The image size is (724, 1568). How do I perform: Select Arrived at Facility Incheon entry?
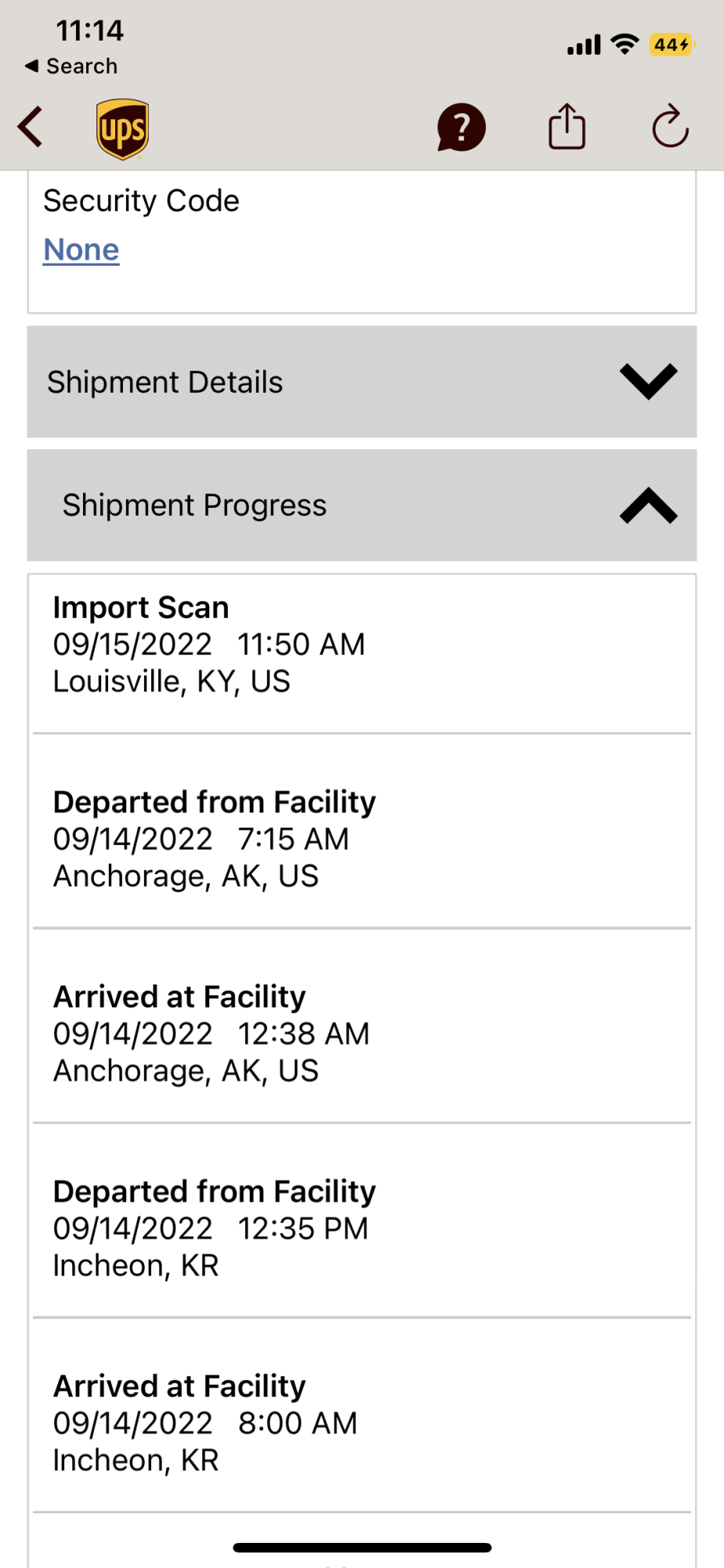(362, 1422)
